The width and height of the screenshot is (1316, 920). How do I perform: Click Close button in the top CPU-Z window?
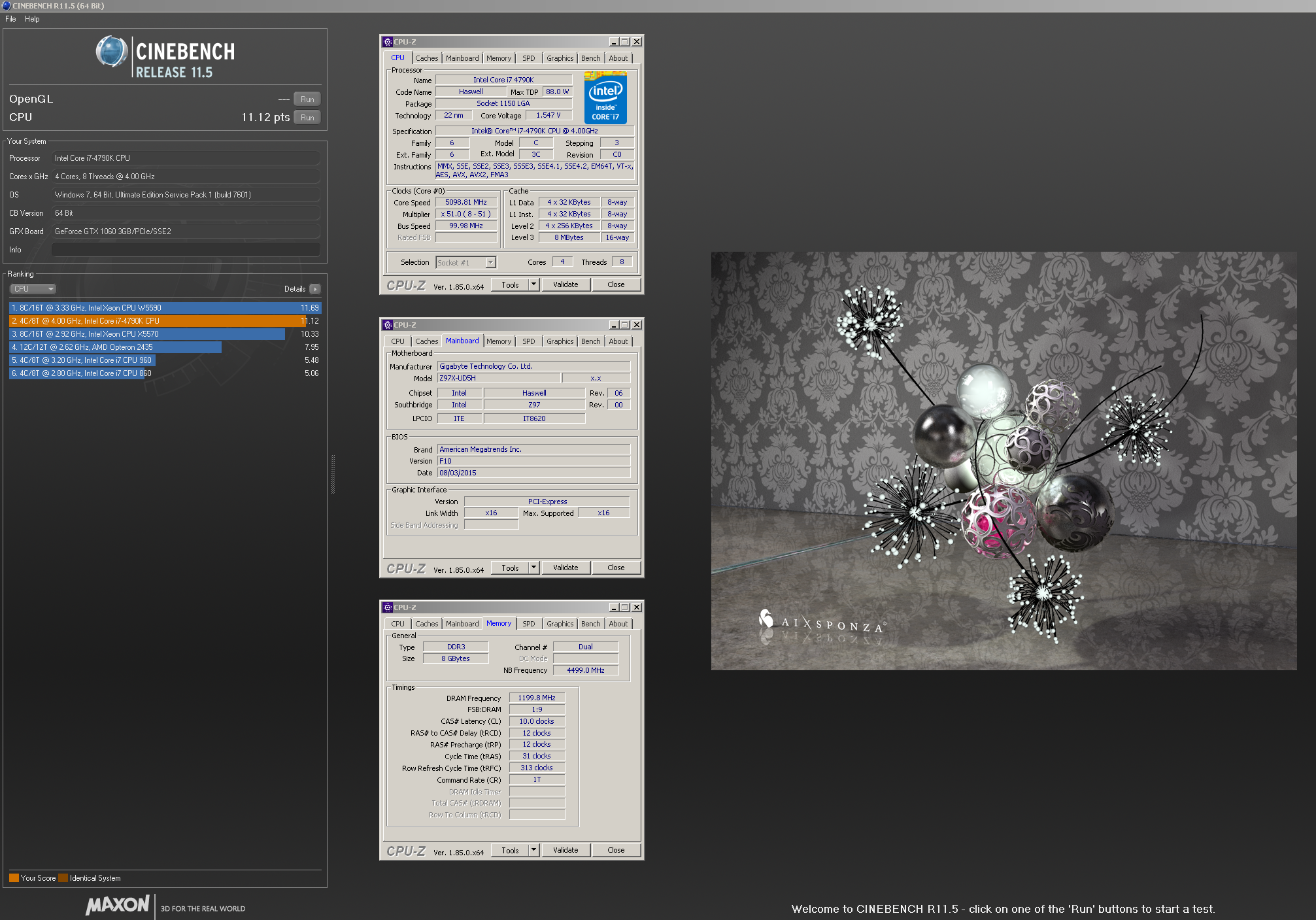coord(616,284)
